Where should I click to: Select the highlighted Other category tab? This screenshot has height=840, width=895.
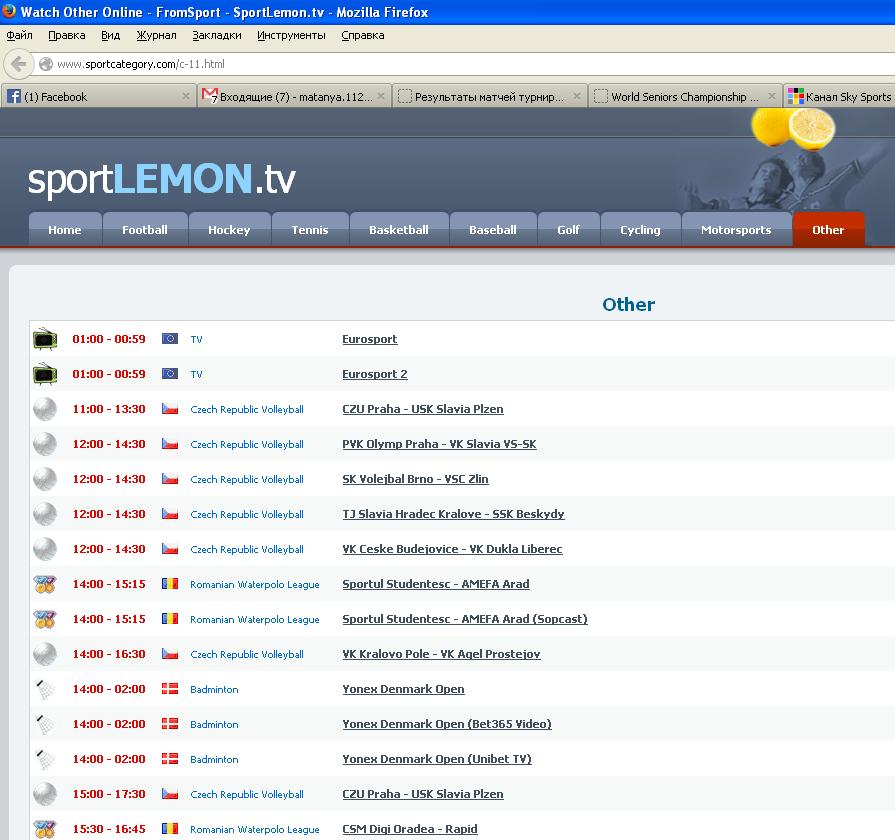pyautogui.click(x=828, y=229)
